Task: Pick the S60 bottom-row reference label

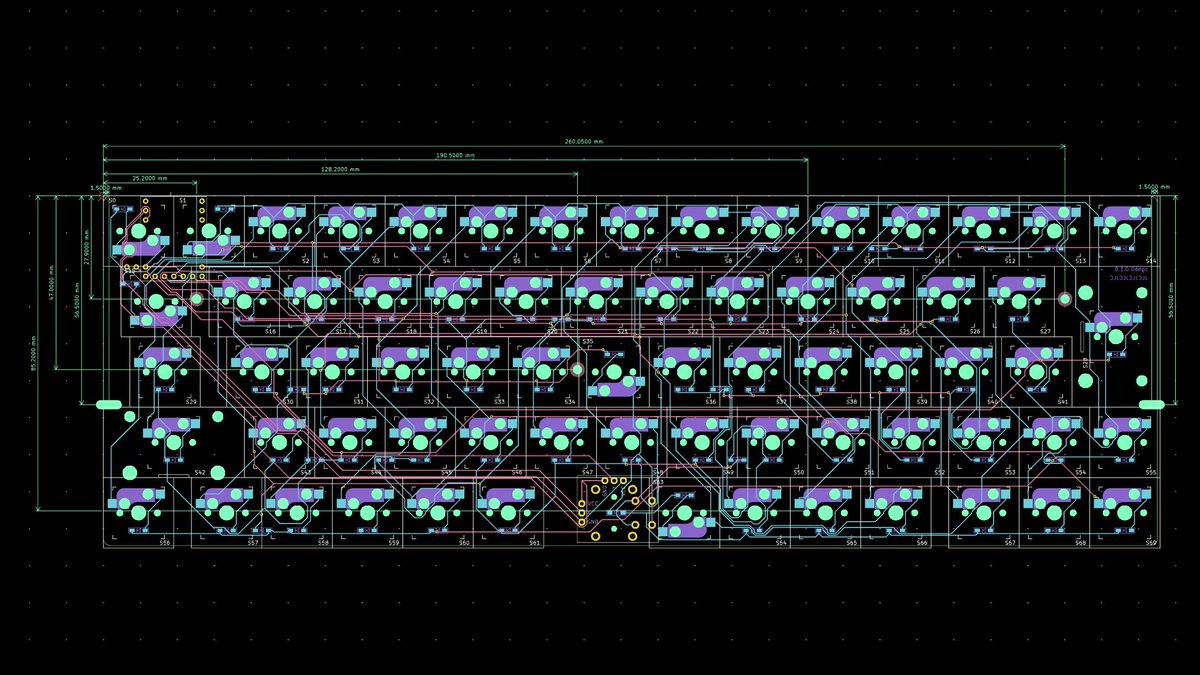Action: [x=464, y=542]
